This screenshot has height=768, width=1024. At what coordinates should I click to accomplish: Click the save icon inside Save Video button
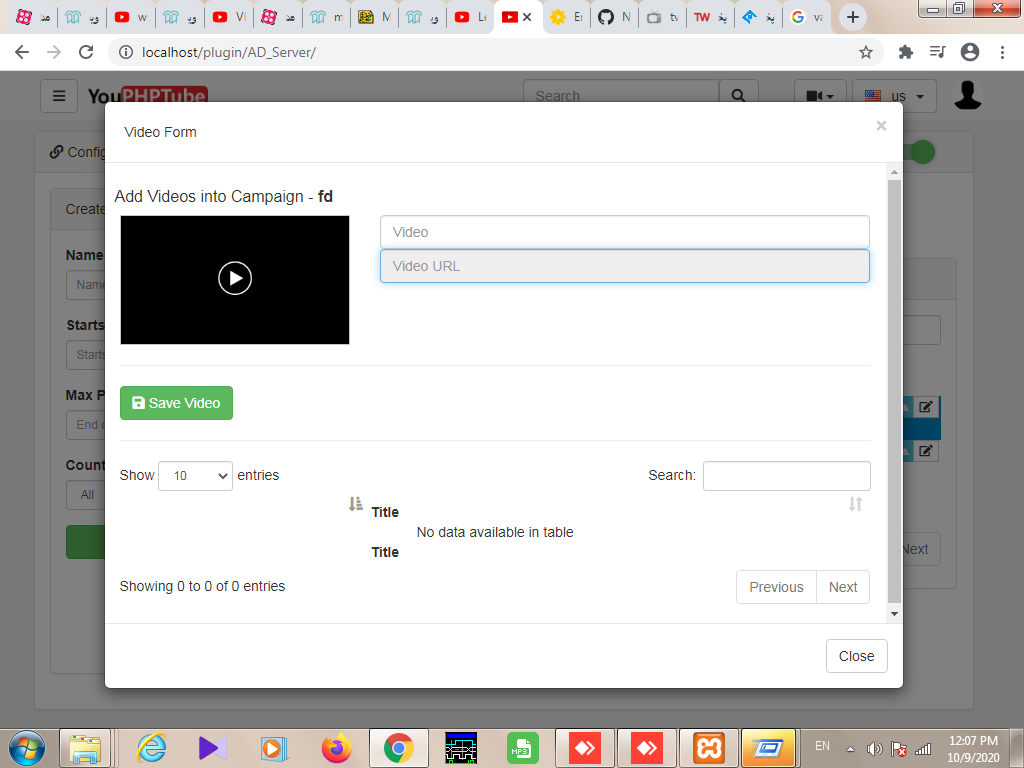(x=138, y=403)
